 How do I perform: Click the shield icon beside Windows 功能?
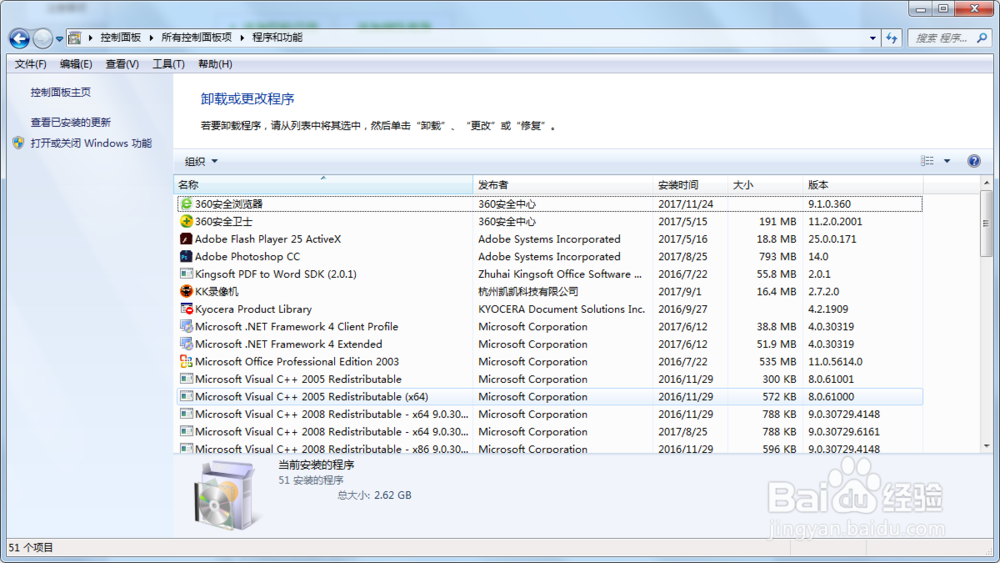(18, 143)
